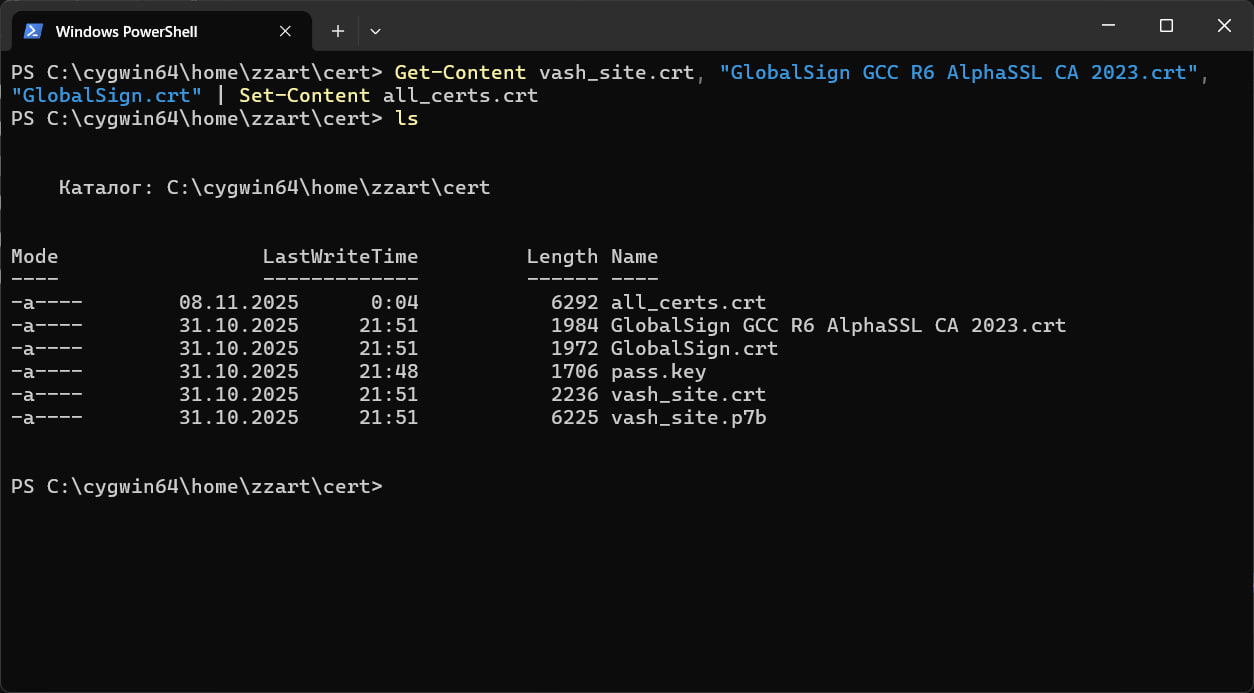Click the vash_site.crt filename

[x=688, y=394]
